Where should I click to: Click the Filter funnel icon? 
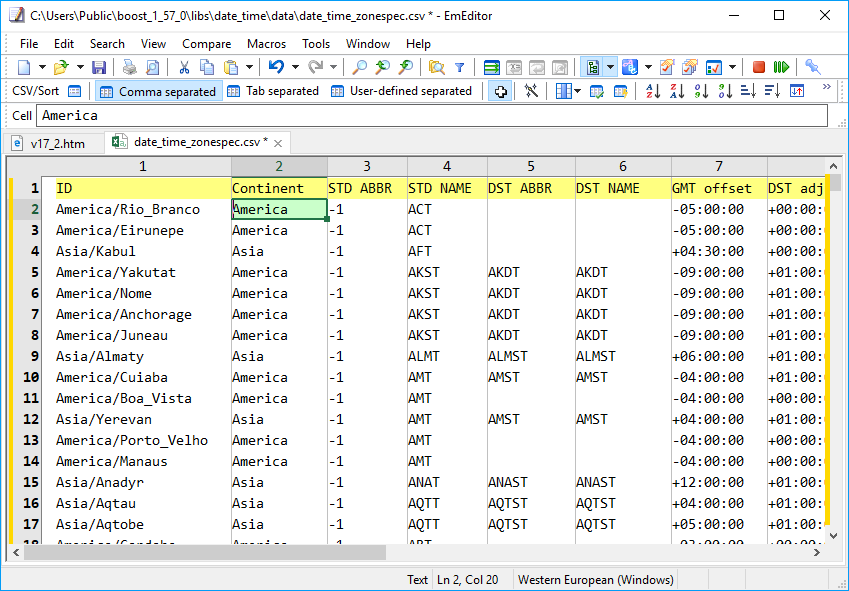pos(459,67)
